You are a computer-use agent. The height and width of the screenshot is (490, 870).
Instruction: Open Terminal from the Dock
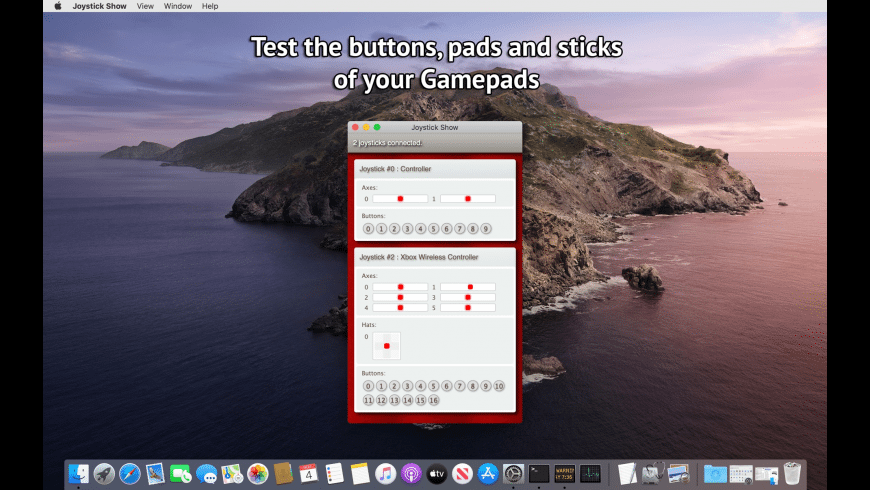(x=539, y=474)
